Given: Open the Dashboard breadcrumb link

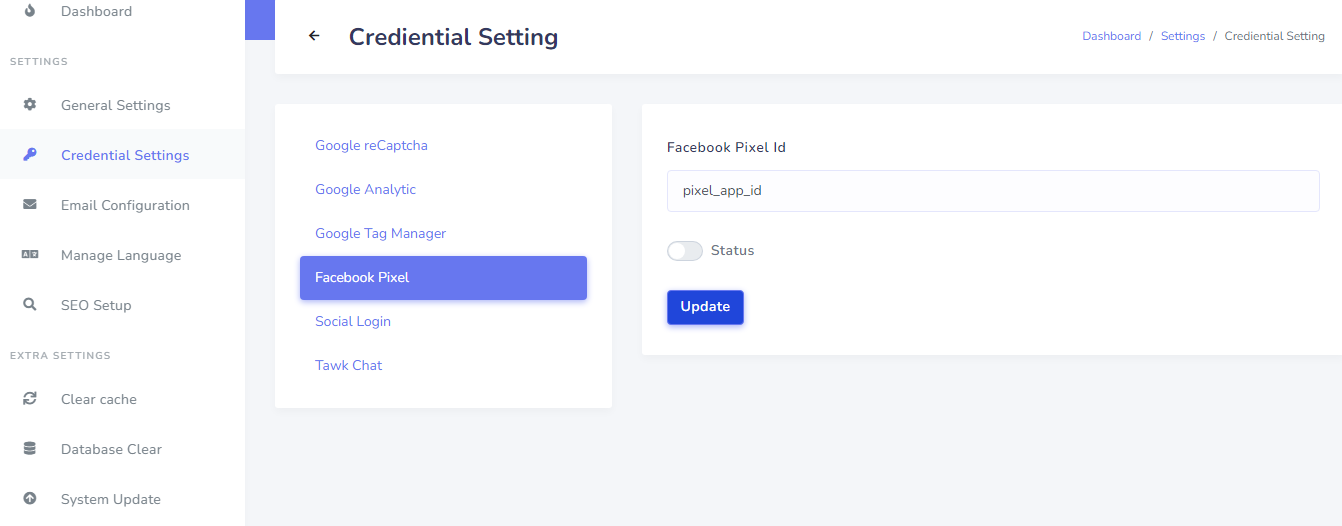Looking at the screenshot, I should (1111, 36).
